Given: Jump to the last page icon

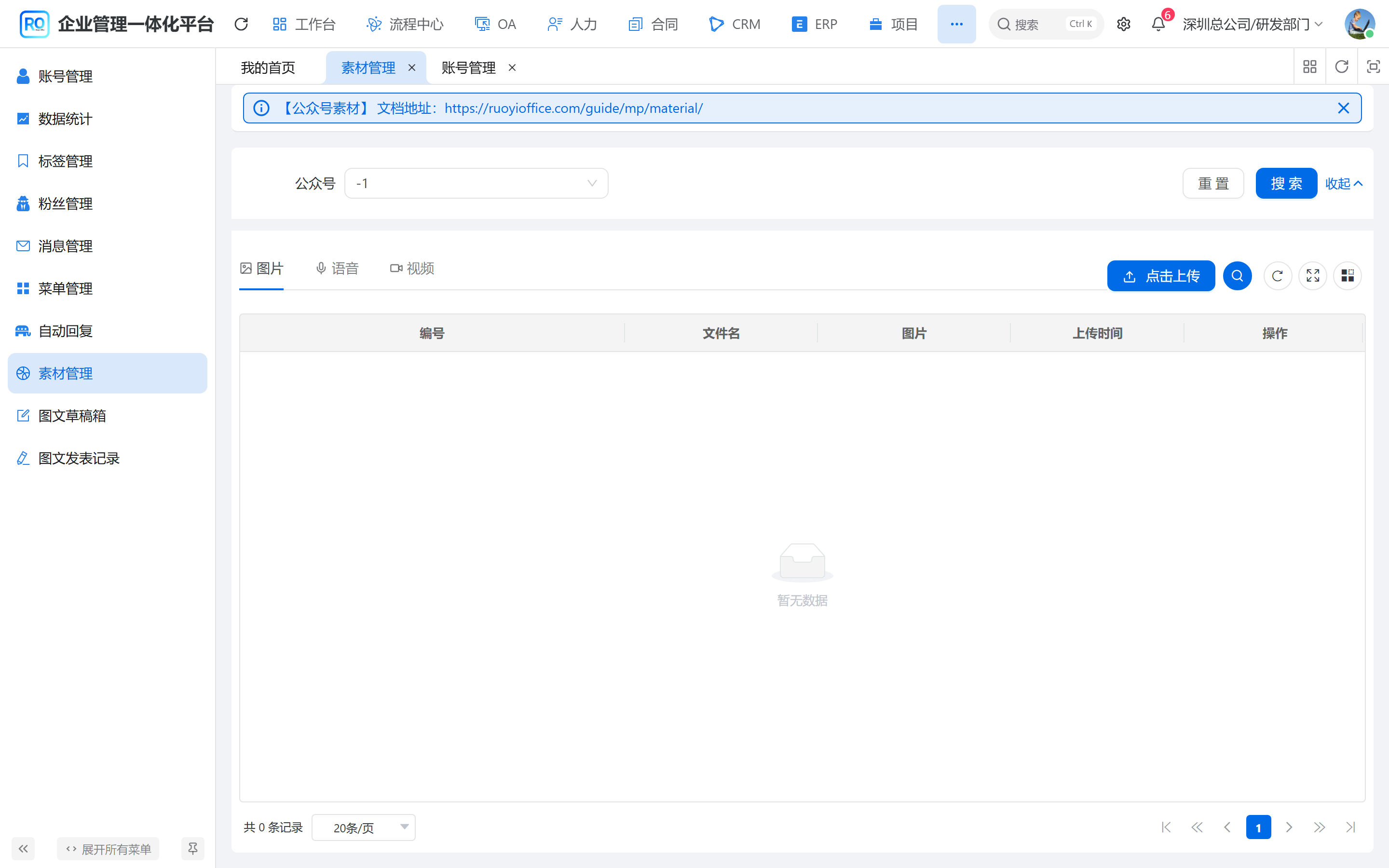Looking at the screenshot, I should [1350, 827].
